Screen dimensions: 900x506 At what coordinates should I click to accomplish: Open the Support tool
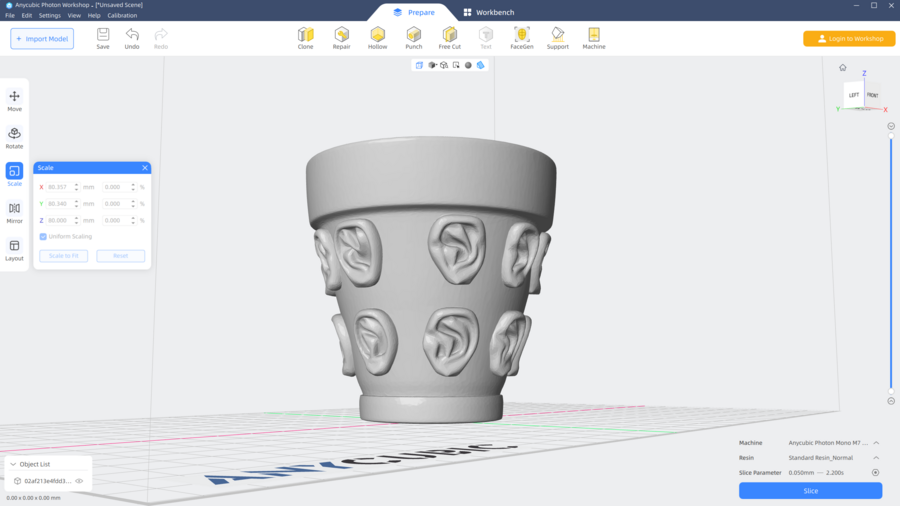point(557,38)
